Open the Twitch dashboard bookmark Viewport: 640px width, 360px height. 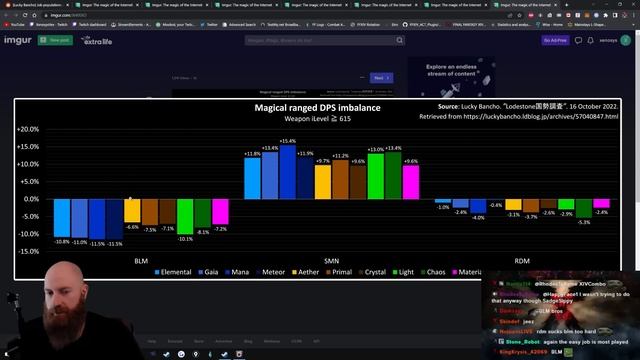point(89,24)
